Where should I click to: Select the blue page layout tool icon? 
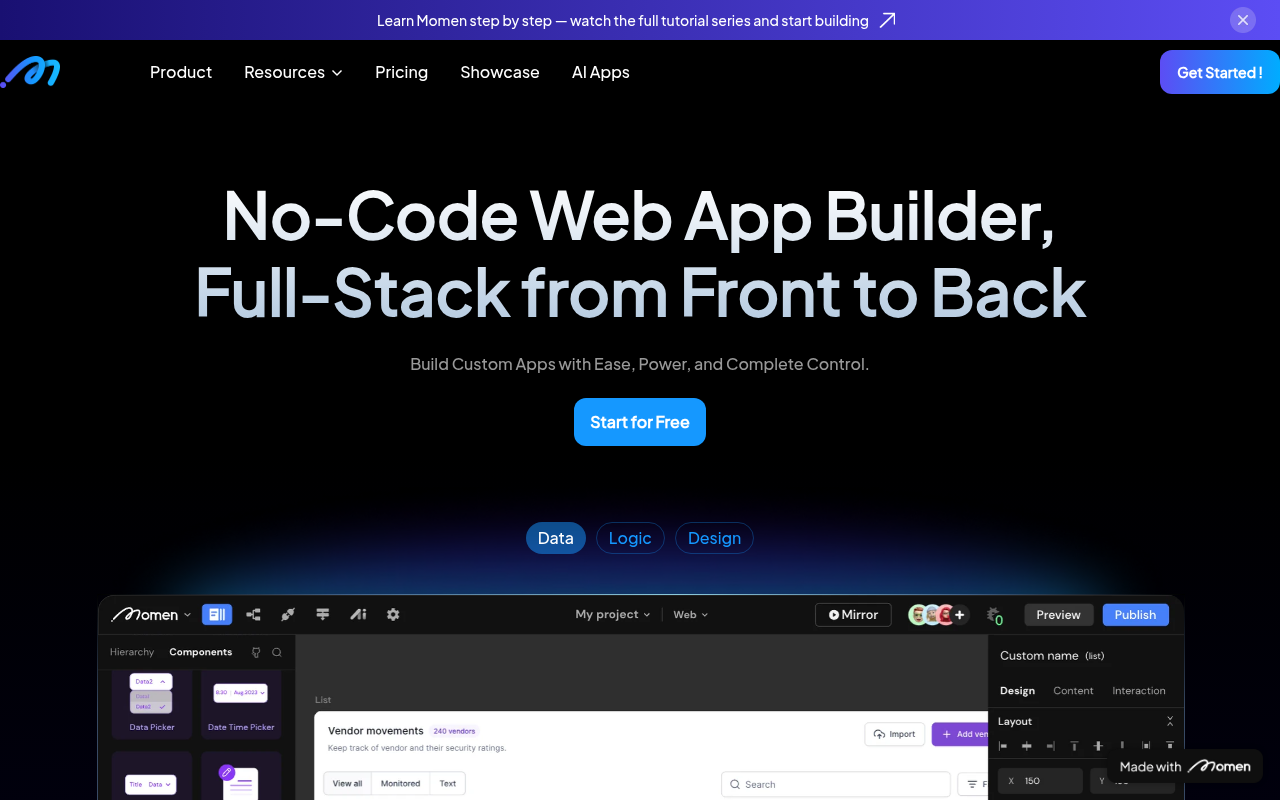(217, 614)
